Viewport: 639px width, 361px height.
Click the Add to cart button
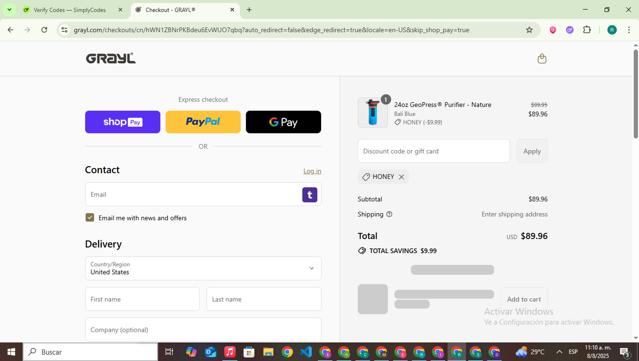pos(524,299)
